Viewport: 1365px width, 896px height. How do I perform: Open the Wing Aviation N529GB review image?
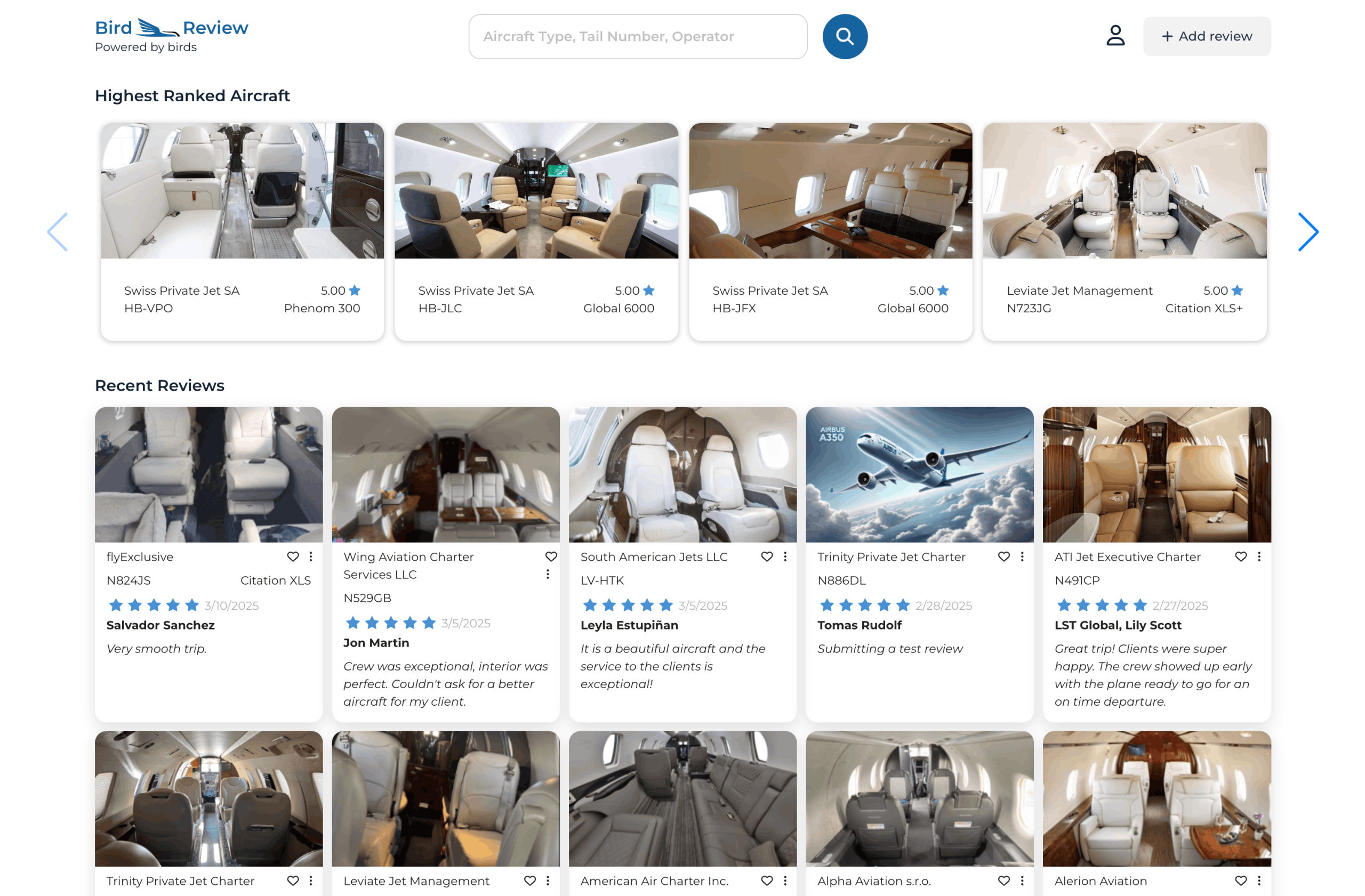click(446, 475)
